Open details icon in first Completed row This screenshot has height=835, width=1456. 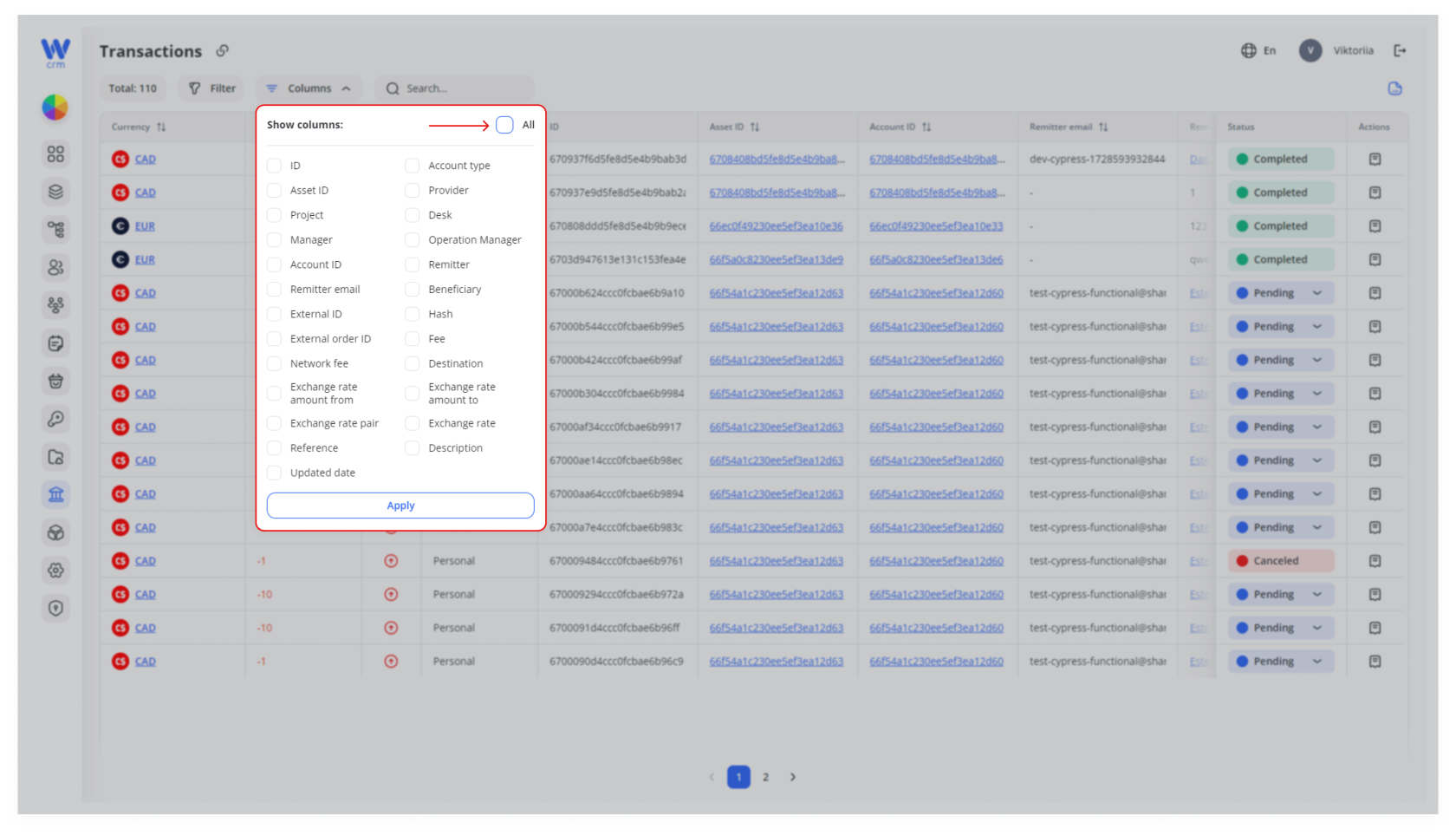(x=1375, y=159)
